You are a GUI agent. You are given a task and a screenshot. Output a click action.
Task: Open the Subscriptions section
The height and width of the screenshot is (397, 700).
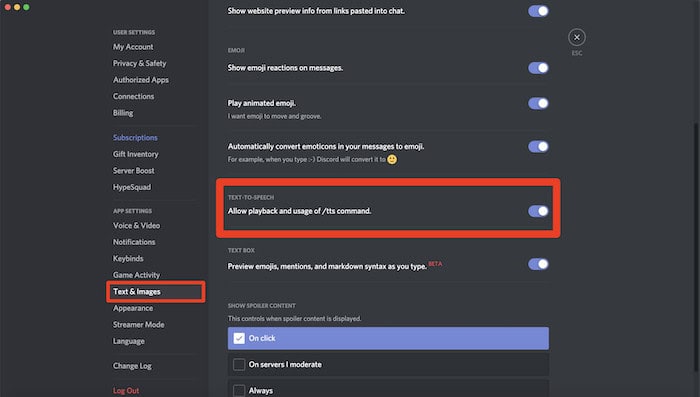pyautogui.click(x=135, y=138)
